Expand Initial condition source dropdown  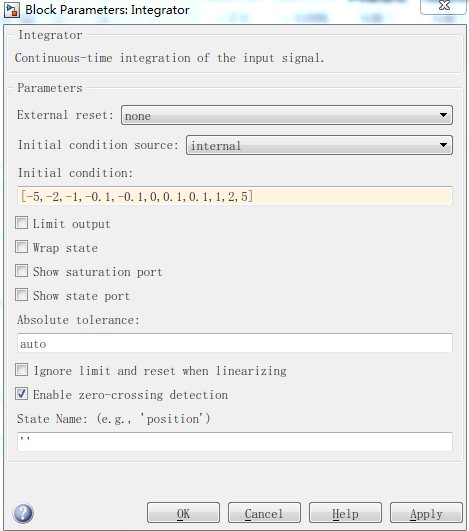(319, 145)
